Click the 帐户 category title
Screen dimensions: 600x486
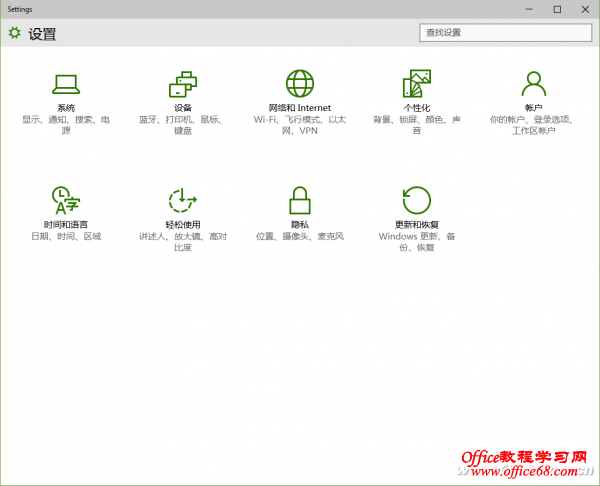point(533,108)
